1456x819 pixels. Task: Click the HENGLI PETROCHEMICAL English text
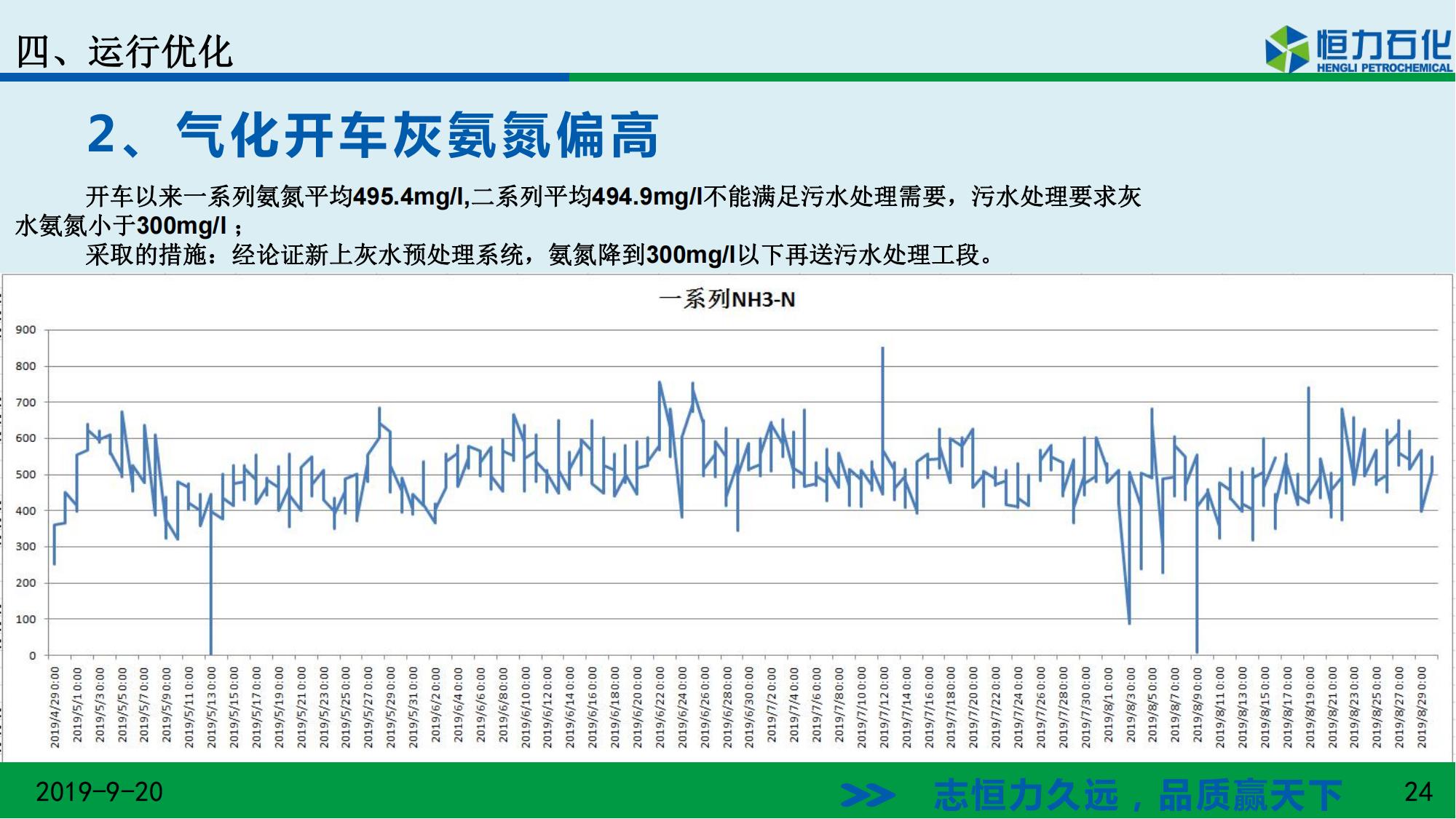tap(1384, 68)
